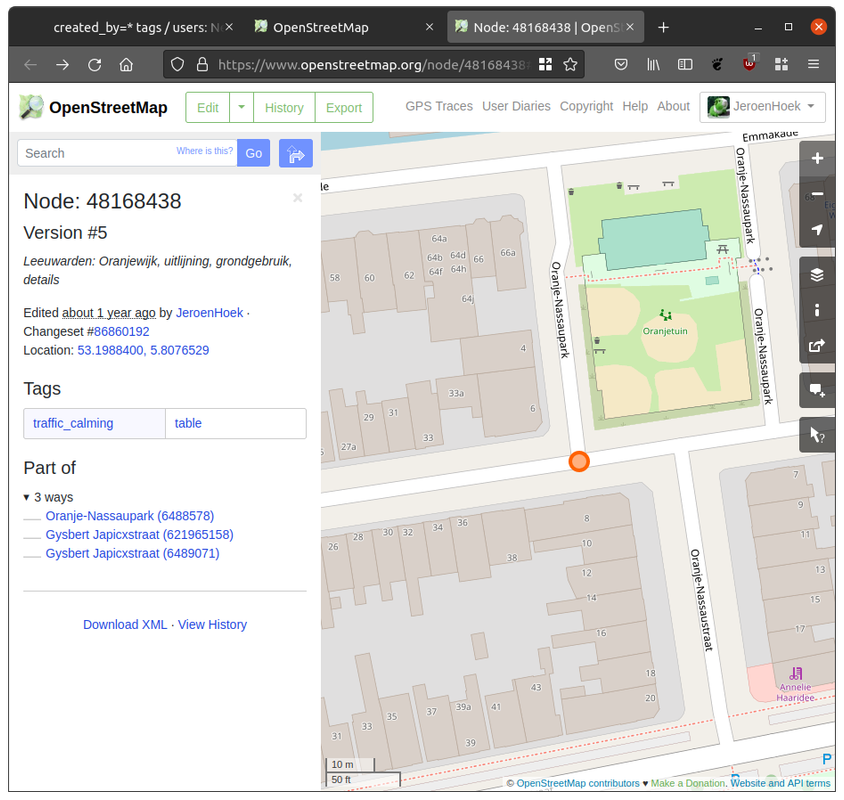
Task: Activate the query features tool
Action: [x=817, y=434]
